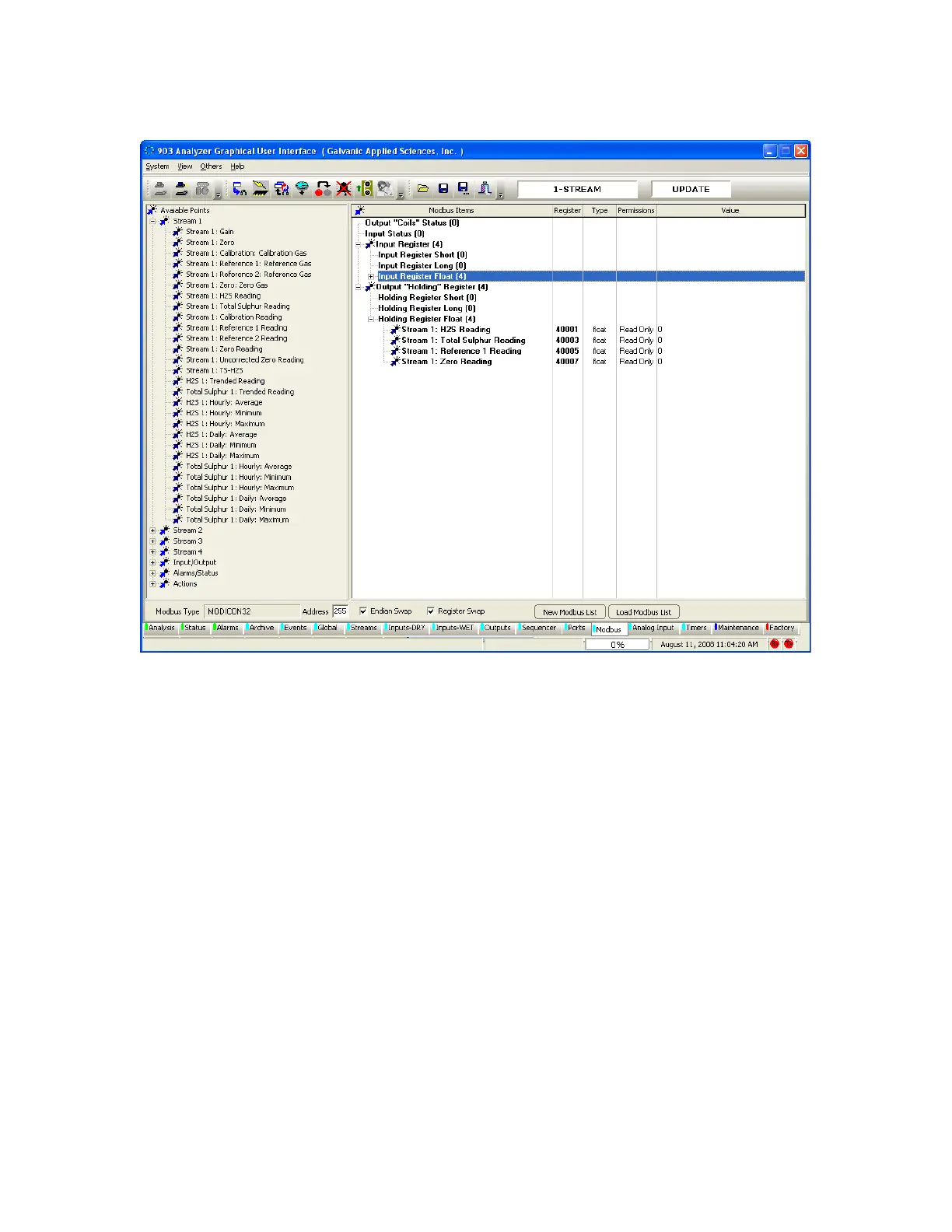Click the grey hat toolbar icon
952x1232 pixels.
click(160, 188)
